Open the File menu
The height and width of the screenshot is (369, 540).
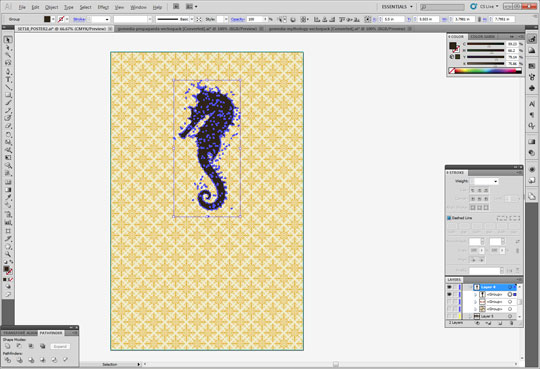point(22,7)
